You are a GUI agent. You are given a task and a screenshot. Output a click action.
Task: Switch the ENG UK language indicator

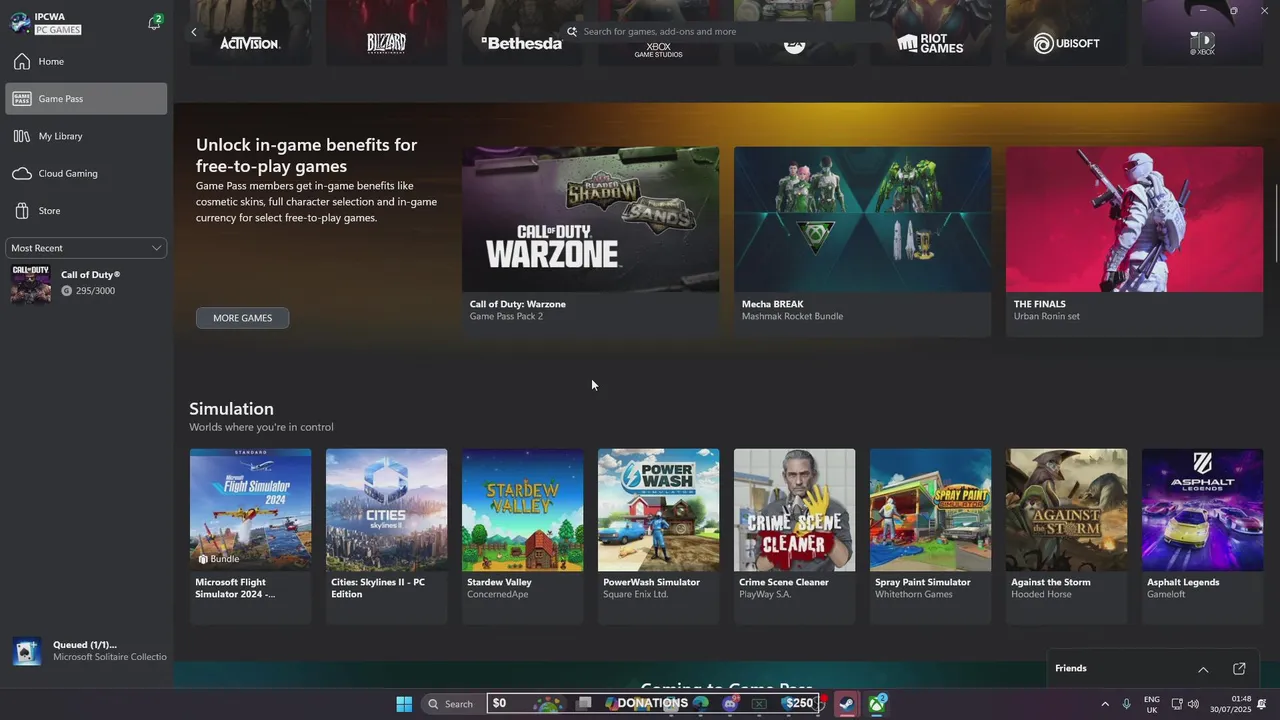coord(1152,704)
